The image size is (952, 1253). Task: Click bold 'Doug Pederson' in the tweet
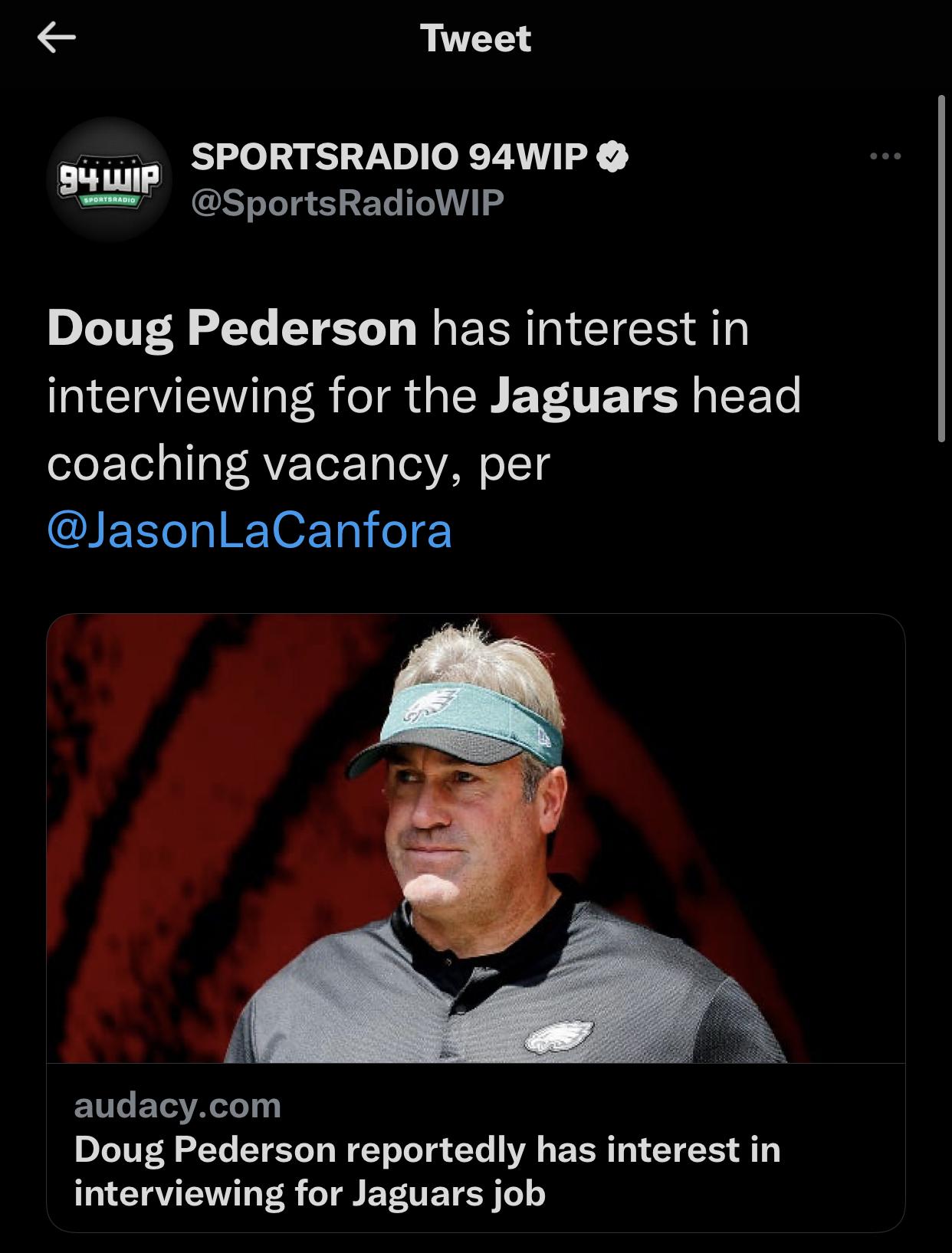(232, 330)
